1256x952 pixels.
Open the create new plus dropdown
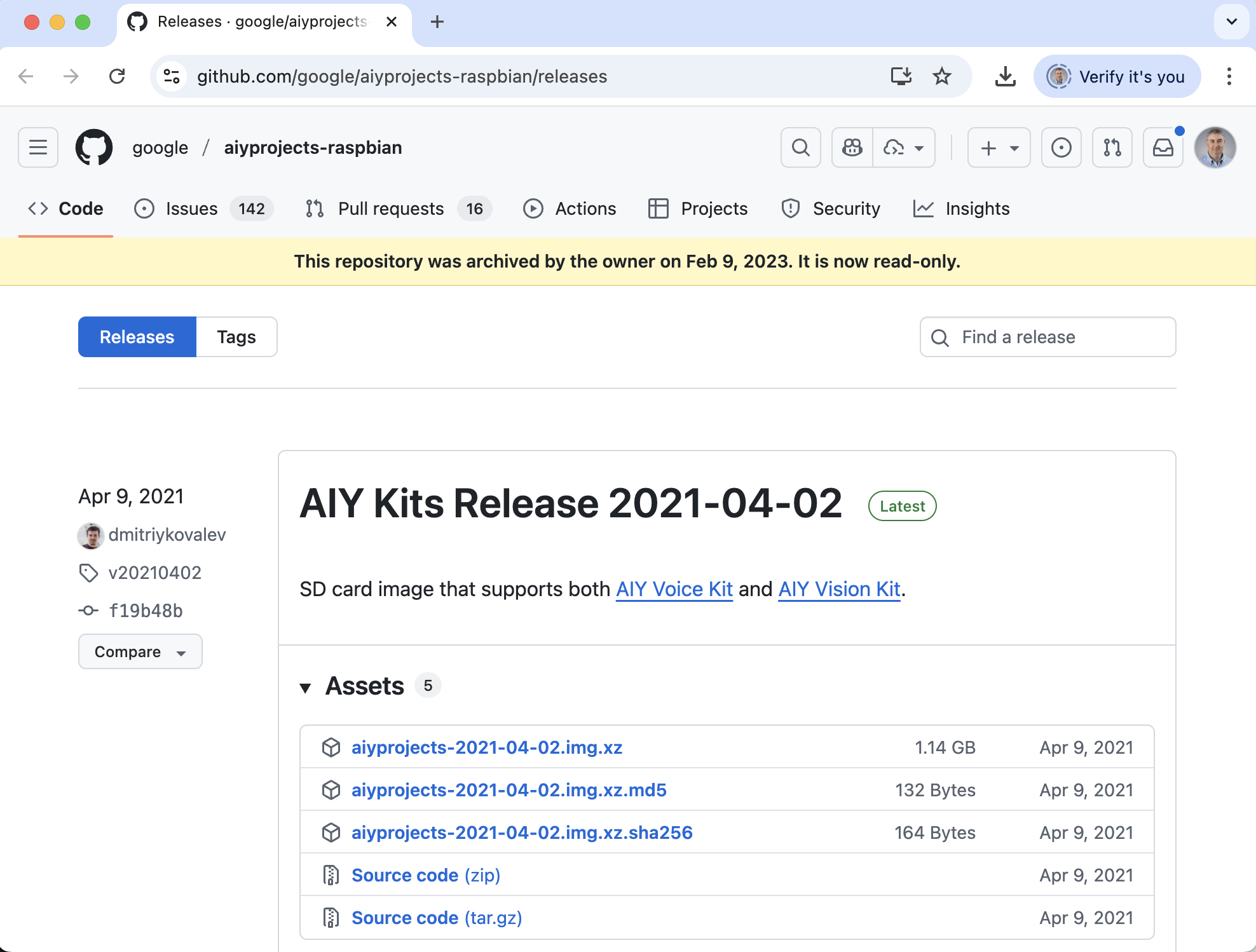pyautogui.click(x=999, y=147)
